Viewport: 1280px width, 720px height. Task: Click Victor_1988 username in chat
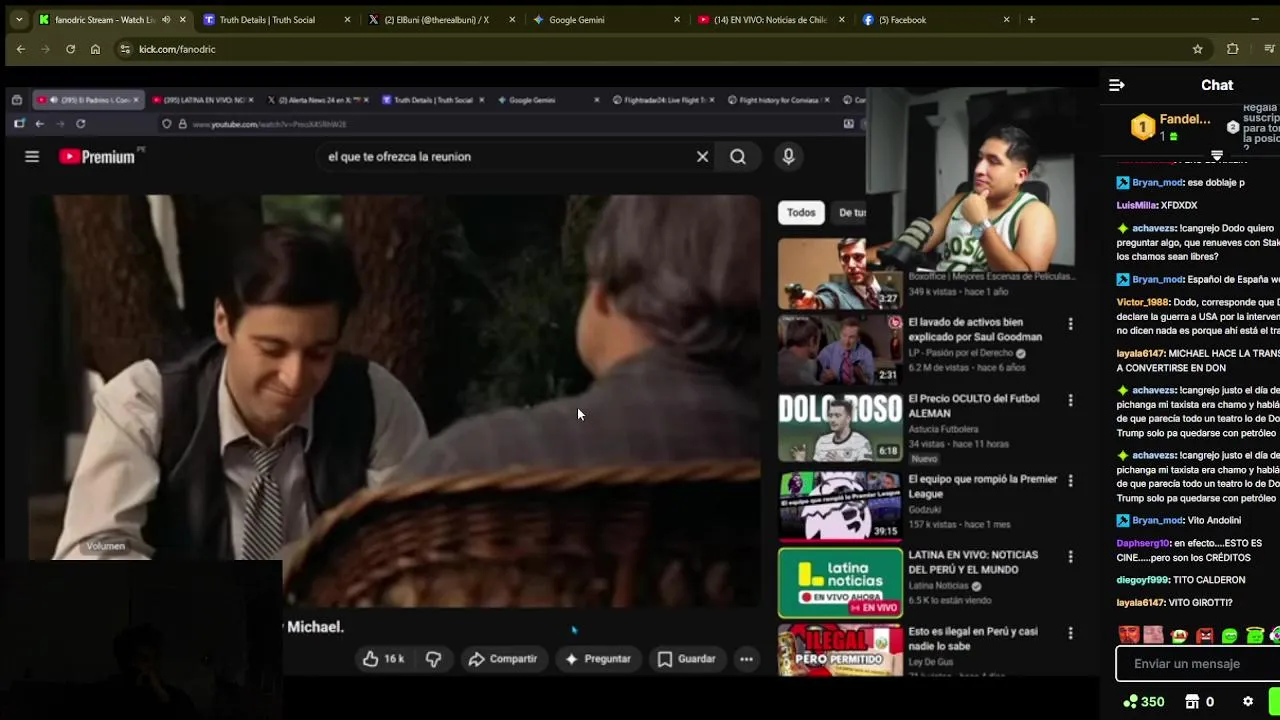click(x=1143, y=302)
